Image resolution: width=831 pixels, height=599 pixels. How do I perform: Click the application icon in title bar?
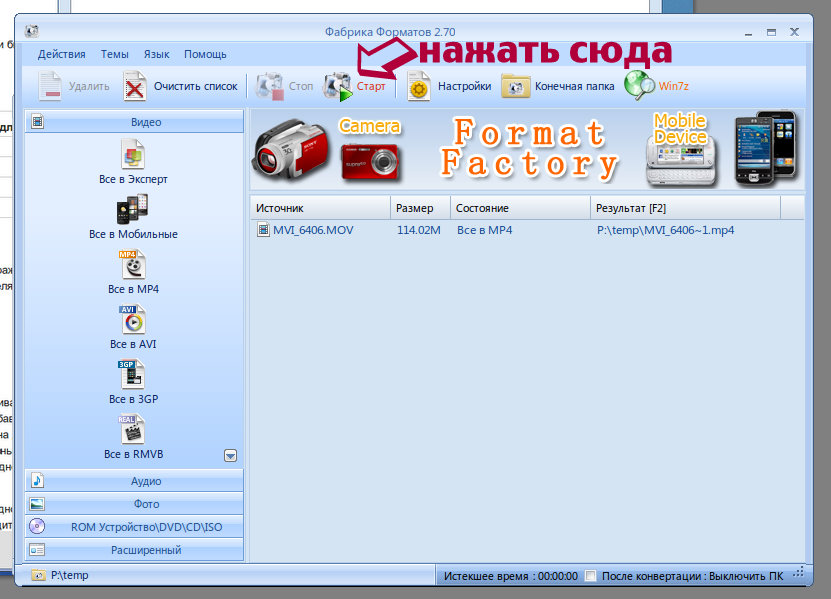(32, 31)
